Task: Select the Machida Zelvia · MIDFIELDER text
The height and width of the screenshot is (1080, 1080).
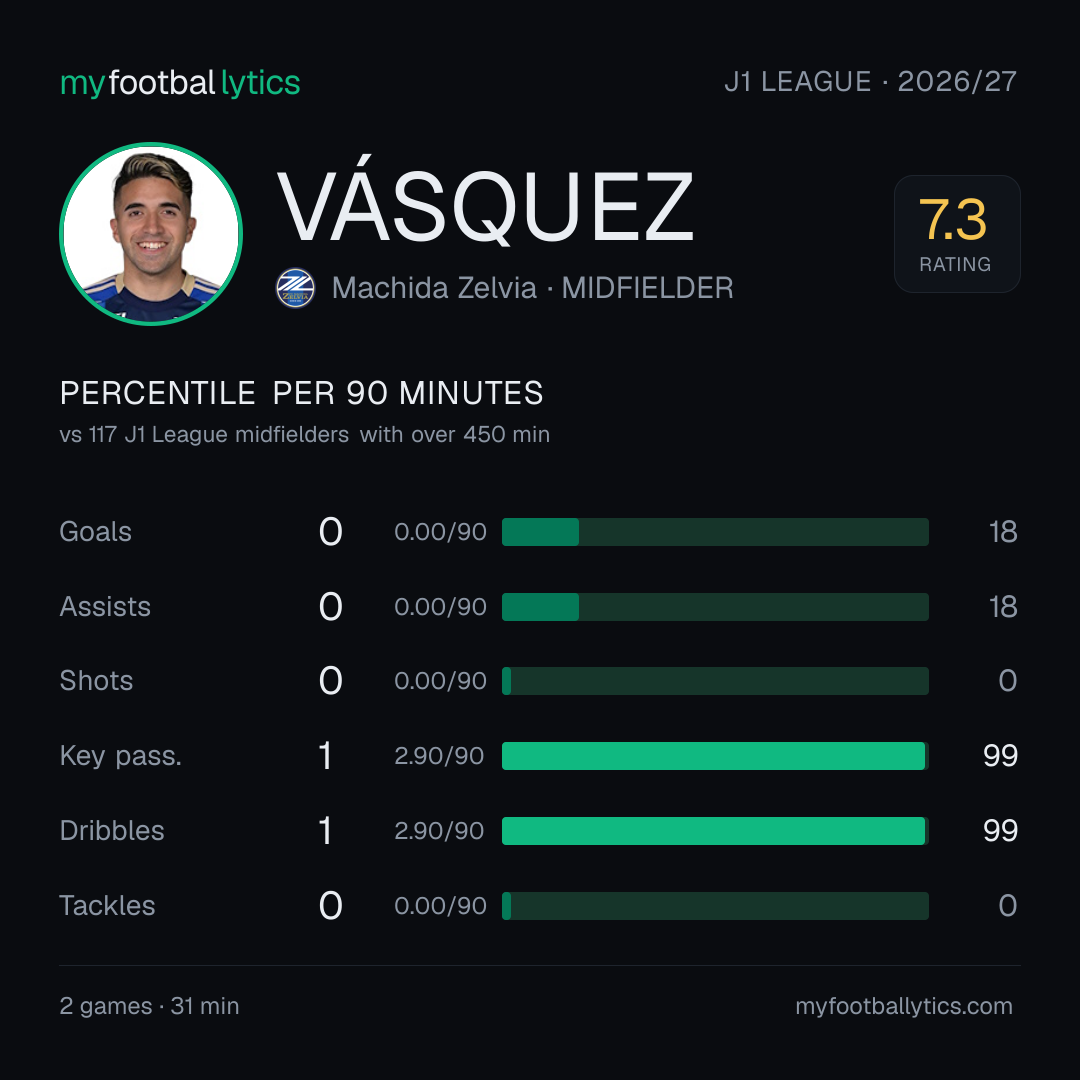Action: 532,288
